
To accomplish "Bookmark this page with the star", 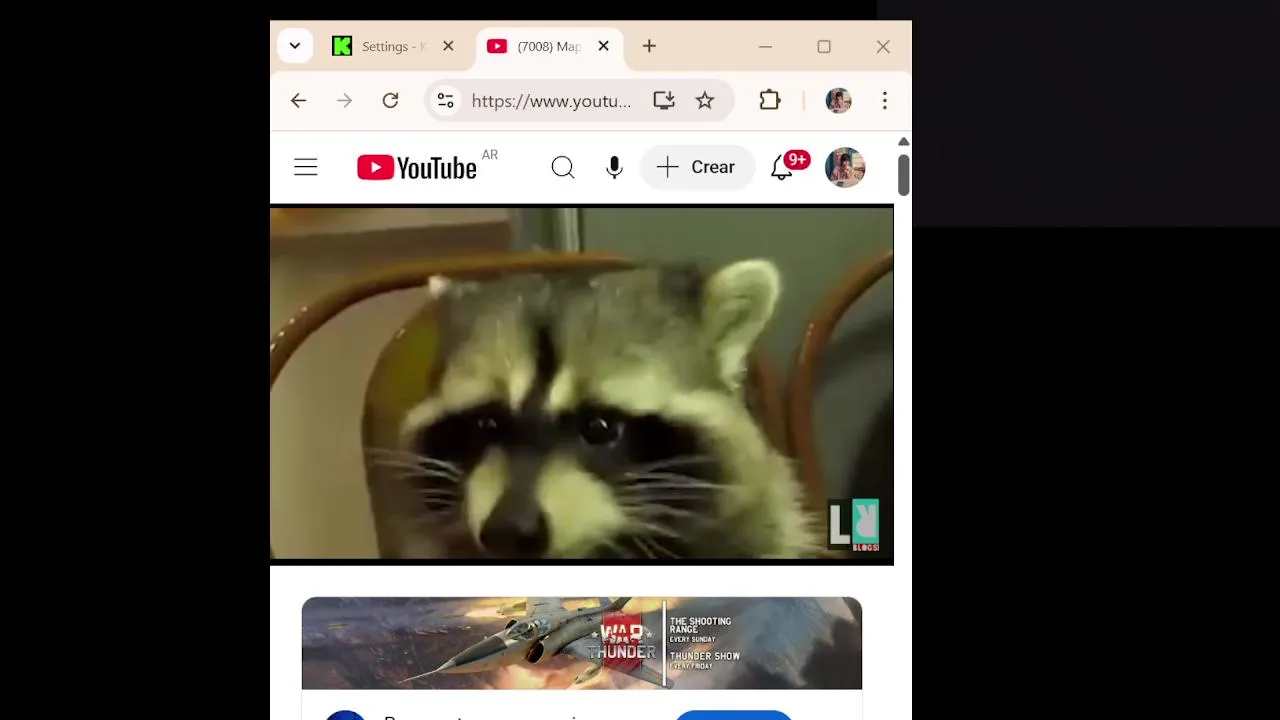I will (705, 100).
